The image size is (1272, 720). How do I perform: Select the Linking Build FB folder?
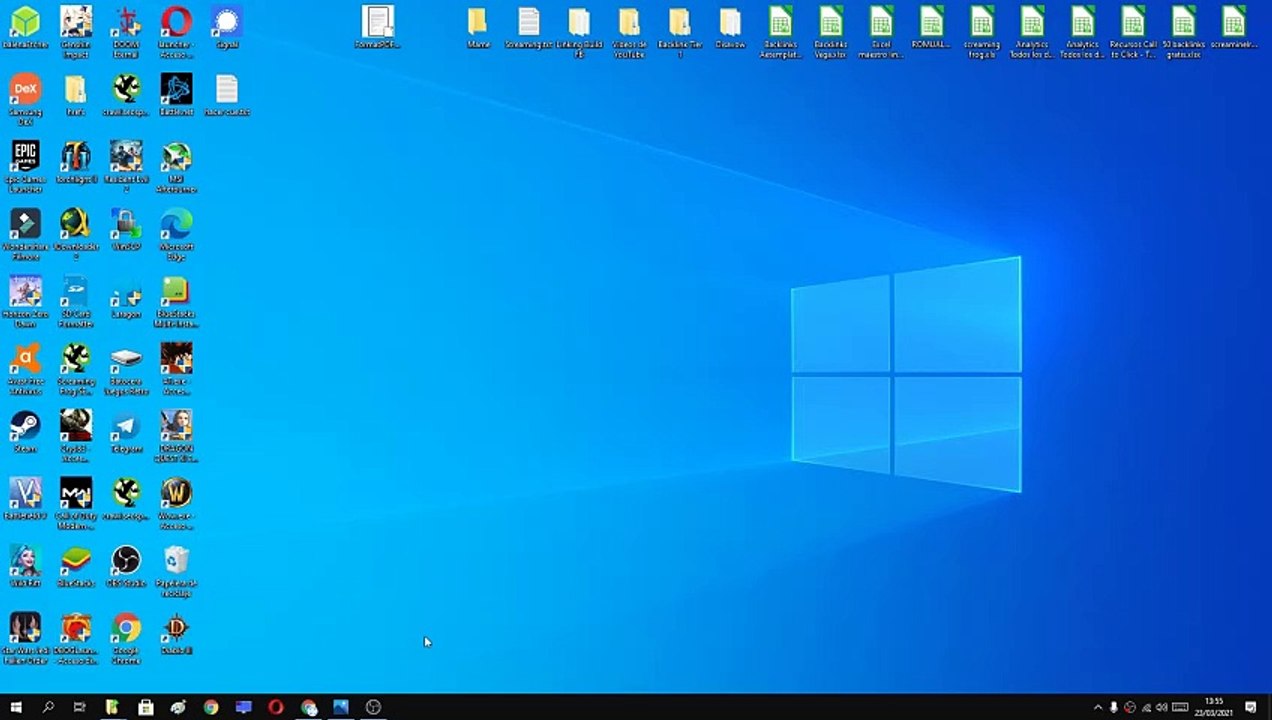pyautogui.click(x=579, y=30)
